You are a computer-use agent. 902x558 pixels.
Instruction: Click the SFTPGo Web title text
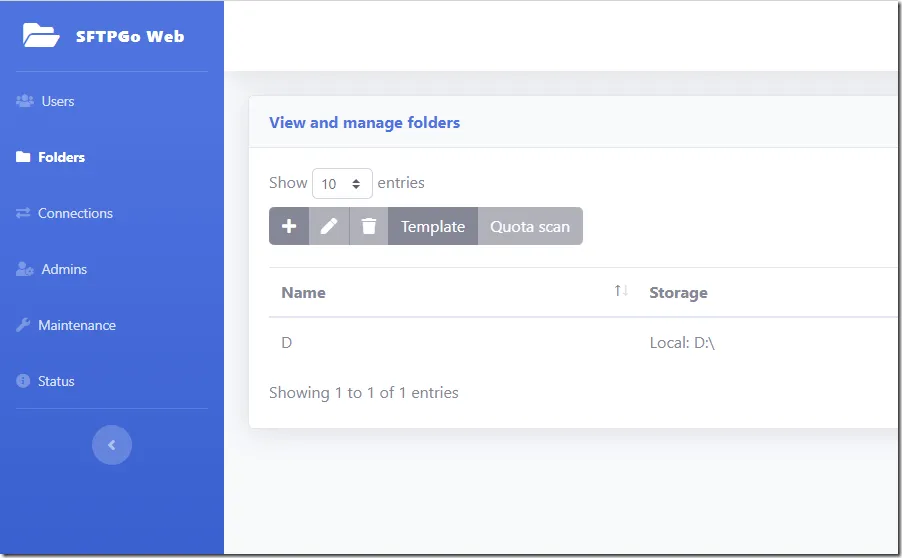click(130, 37)
